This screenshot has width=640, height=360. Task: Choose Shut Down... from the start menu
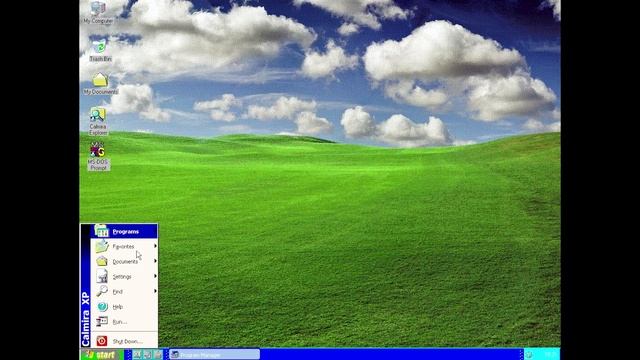coord(124,341)
